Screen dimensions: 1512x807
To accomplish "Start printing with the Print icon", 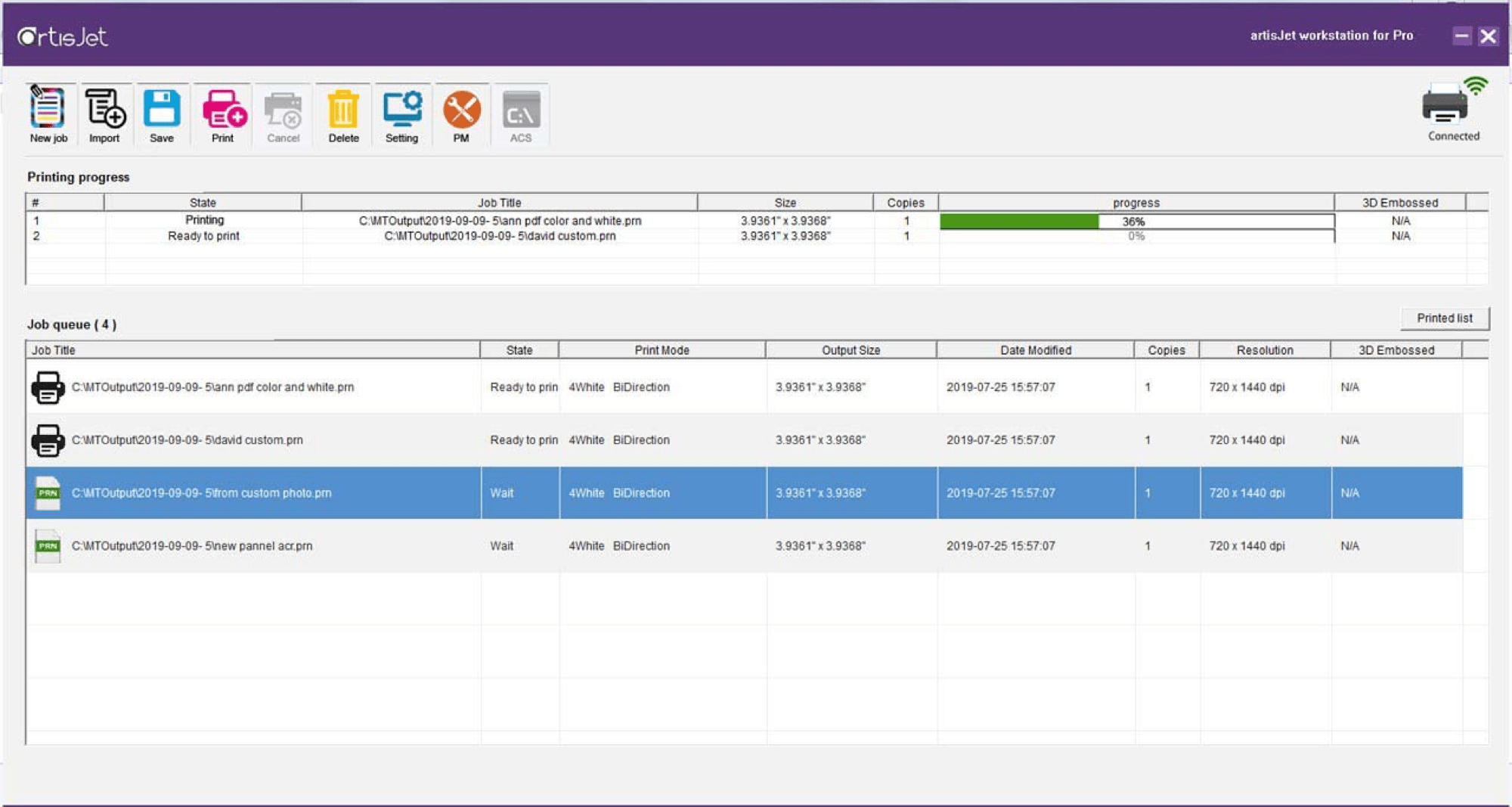I will pos(223,113).
